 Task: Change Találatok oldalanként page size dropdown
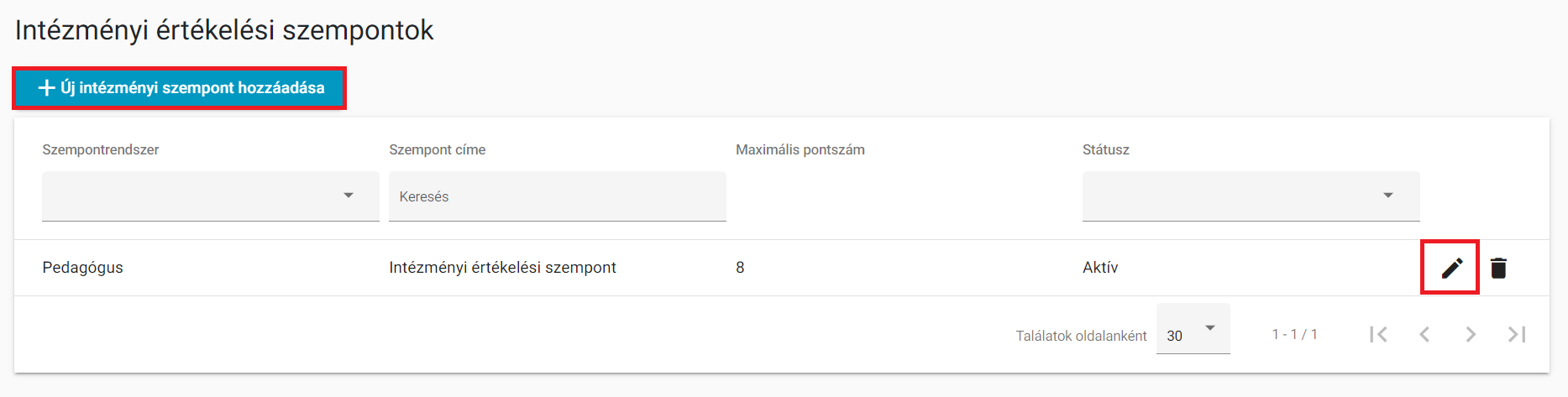coord(1193,329)
